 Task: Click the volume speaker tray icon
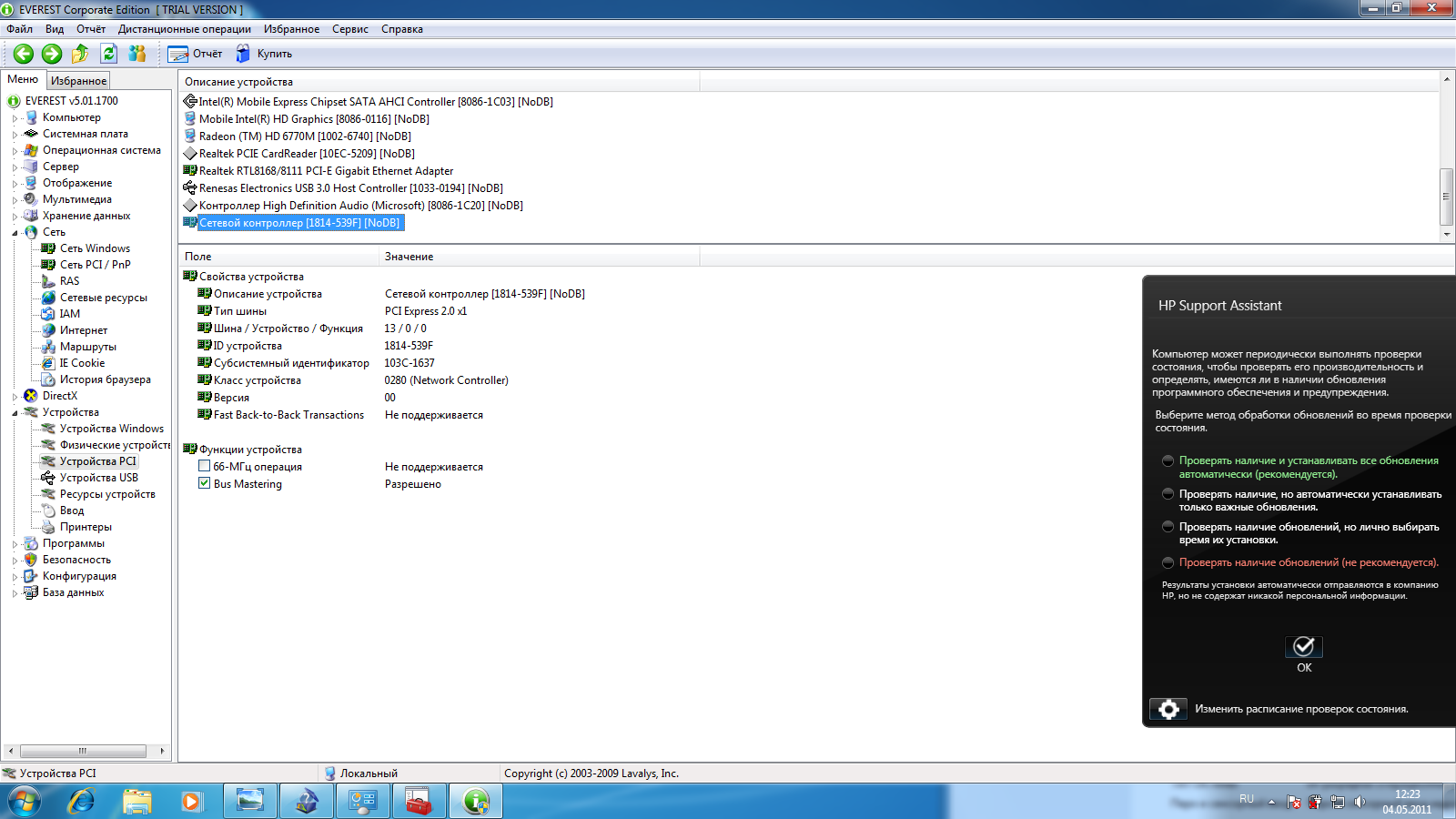pos(1360,802)
